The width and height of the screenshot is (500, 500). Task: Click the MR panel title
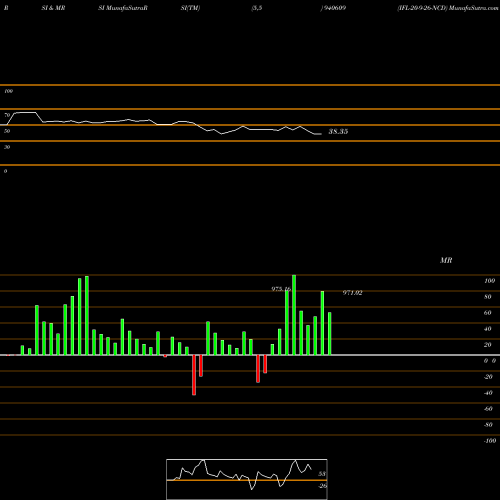click(446, 260)
